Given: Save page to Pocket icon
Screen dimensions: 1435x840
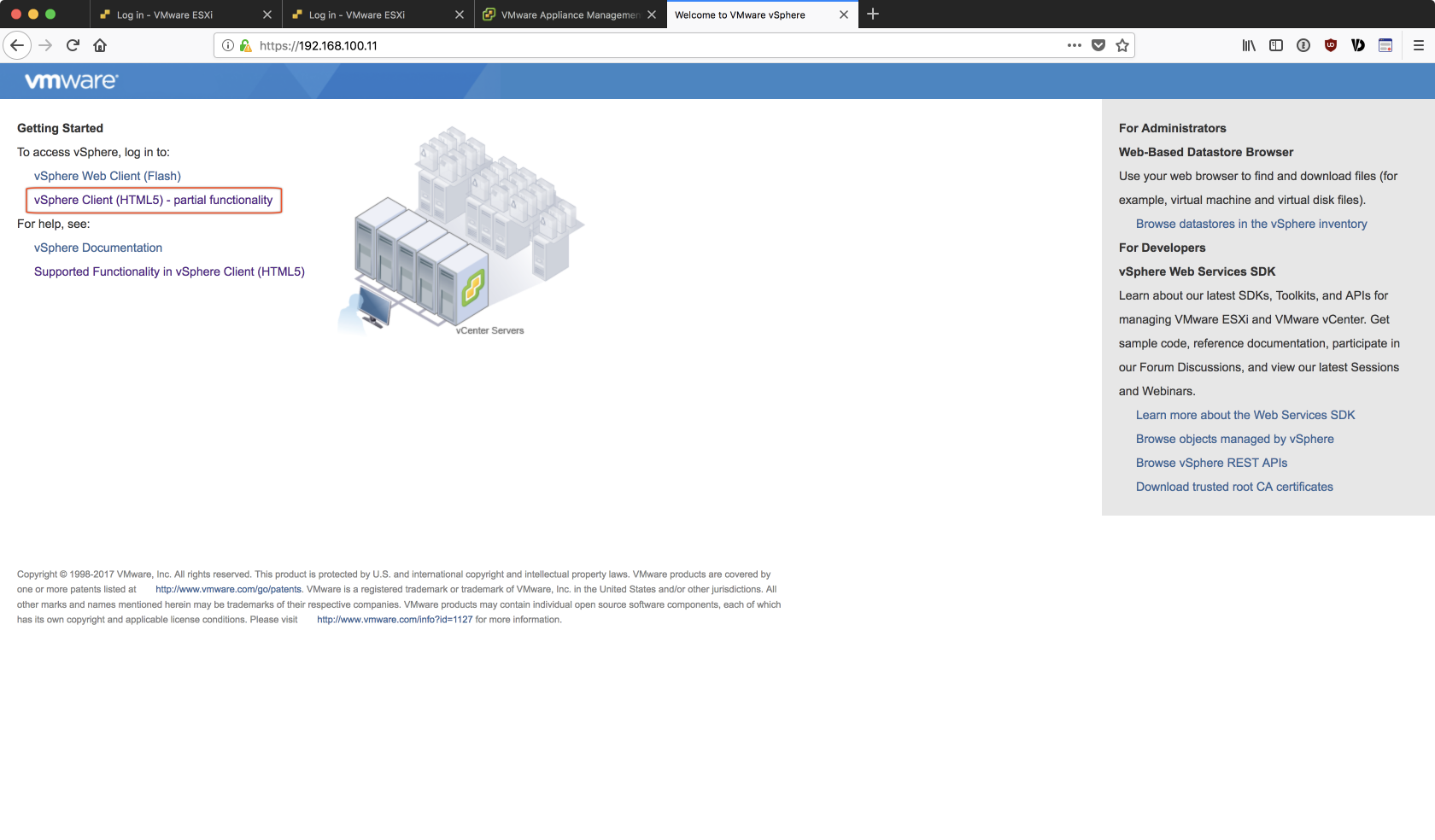Looking at the screenshot, I should (x=1098, y=45).
